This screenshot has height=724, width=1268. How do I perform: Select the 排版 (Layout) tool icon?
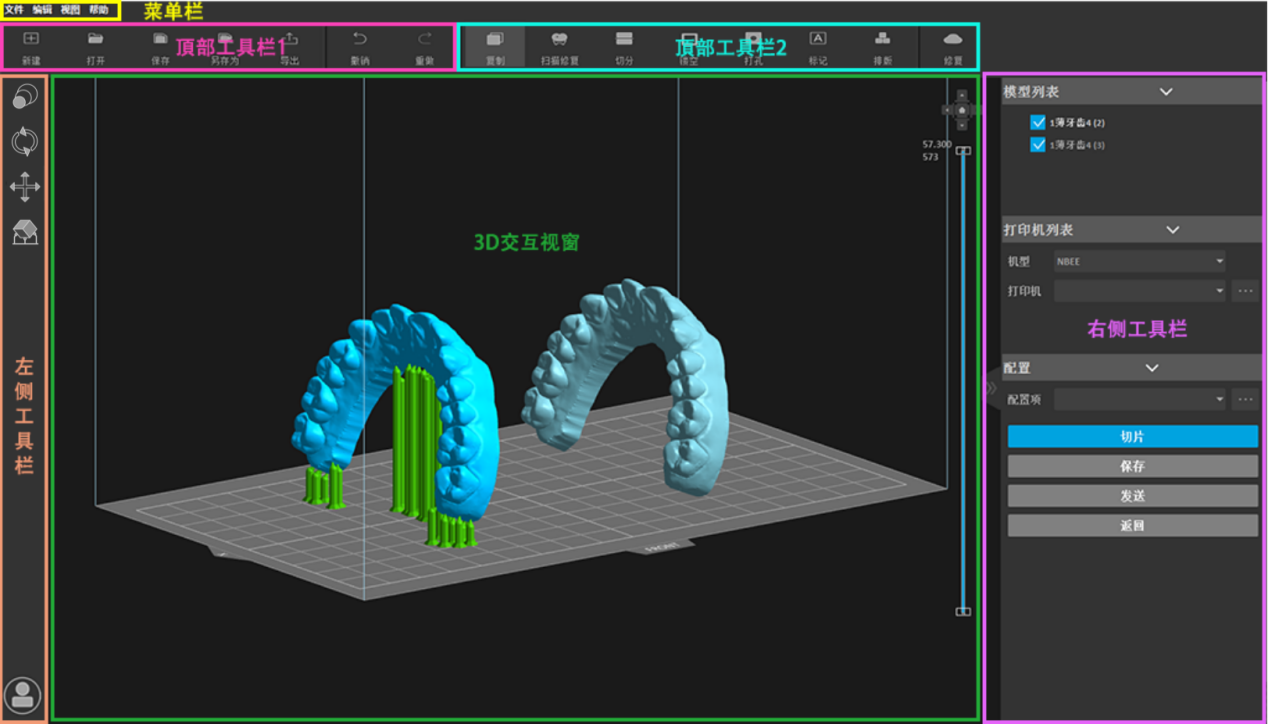pyautogui.click(x=882, y=39)
